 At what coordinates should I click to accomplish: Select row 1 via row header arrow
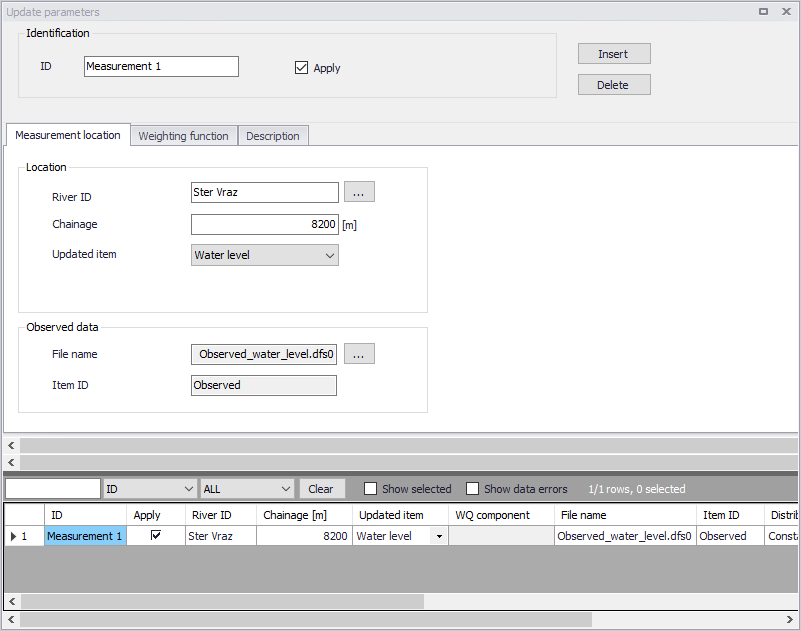click(24, 536)
